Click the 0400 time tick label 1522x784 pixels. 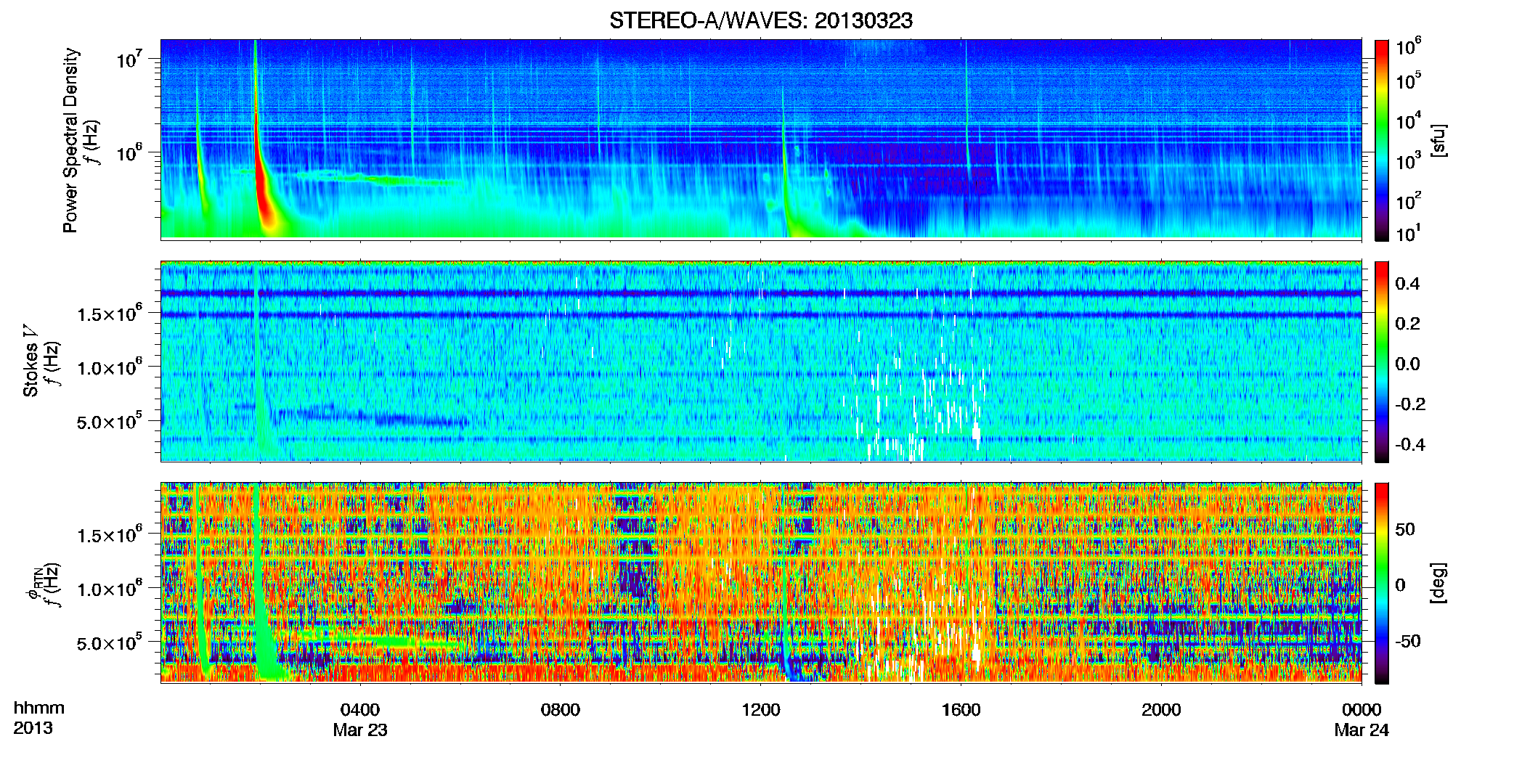360,709
